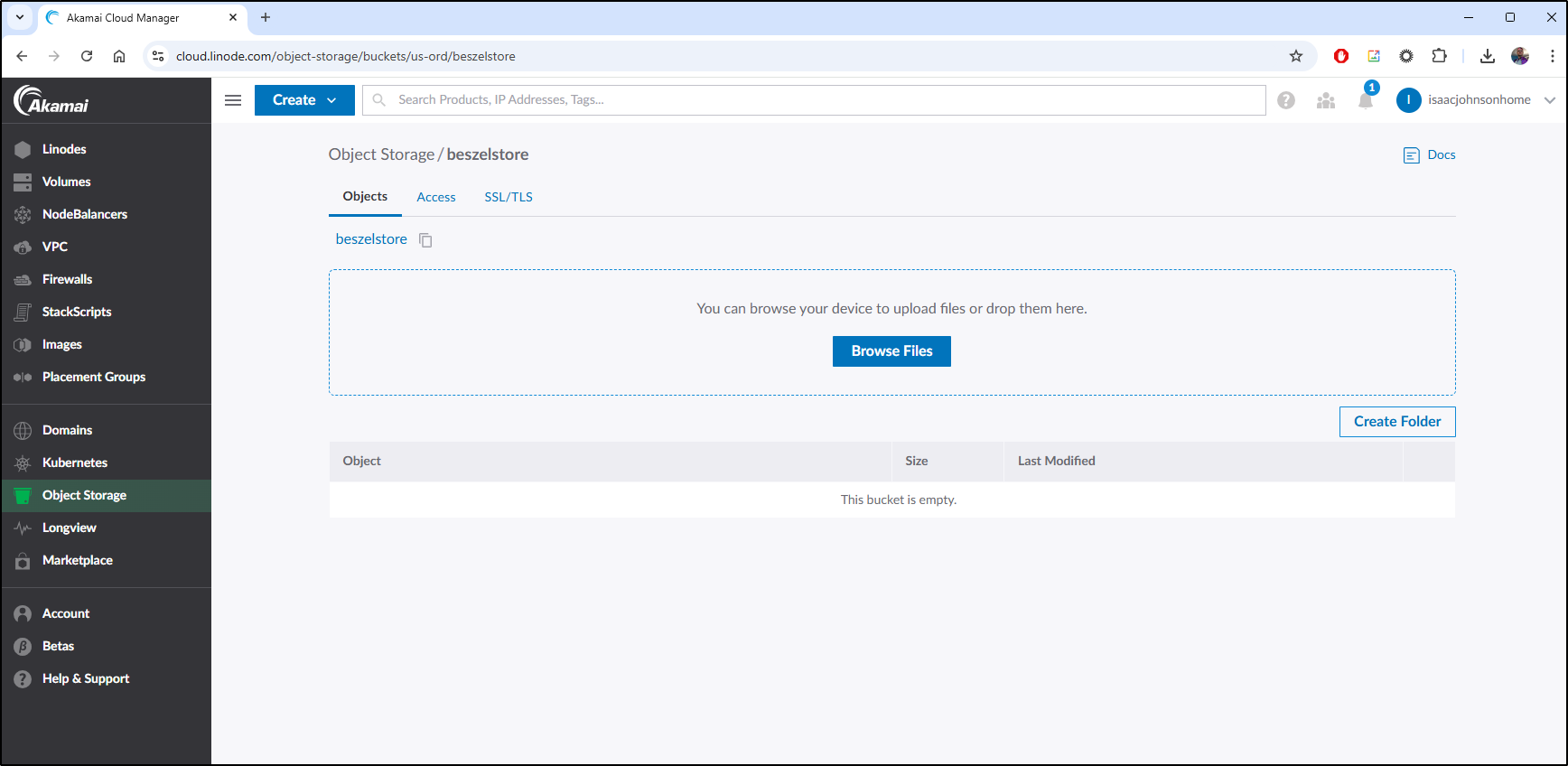The width and height of the screenshot is (1568, 766).
Task: Click Browse Files button
Action: pyautogui.click(x=891, y=351)
